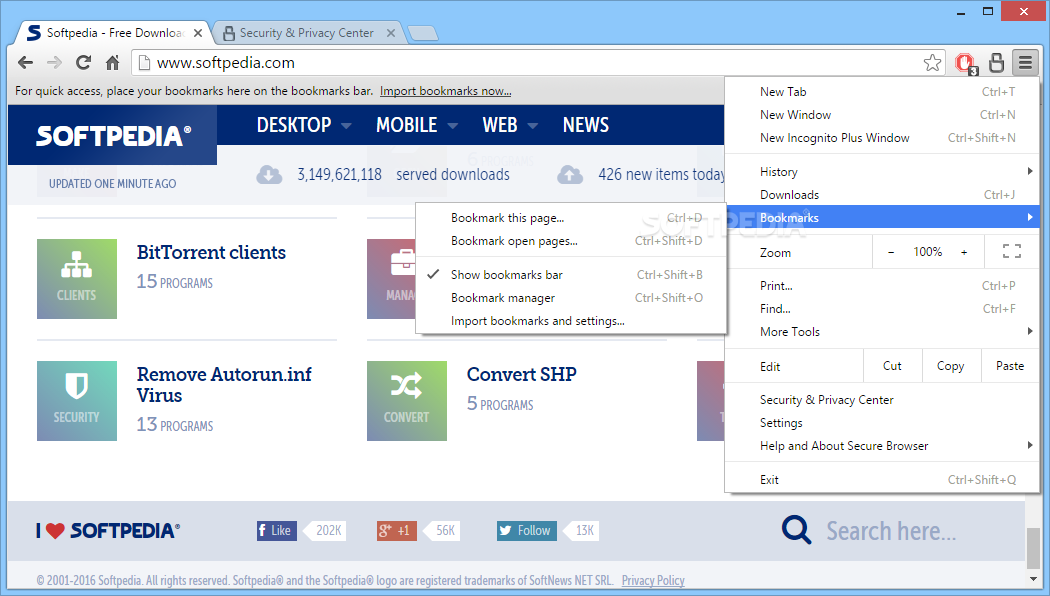Open Downloads from the menu
Viewport: 1050px width, 596px height.
(x=882, y=195)
